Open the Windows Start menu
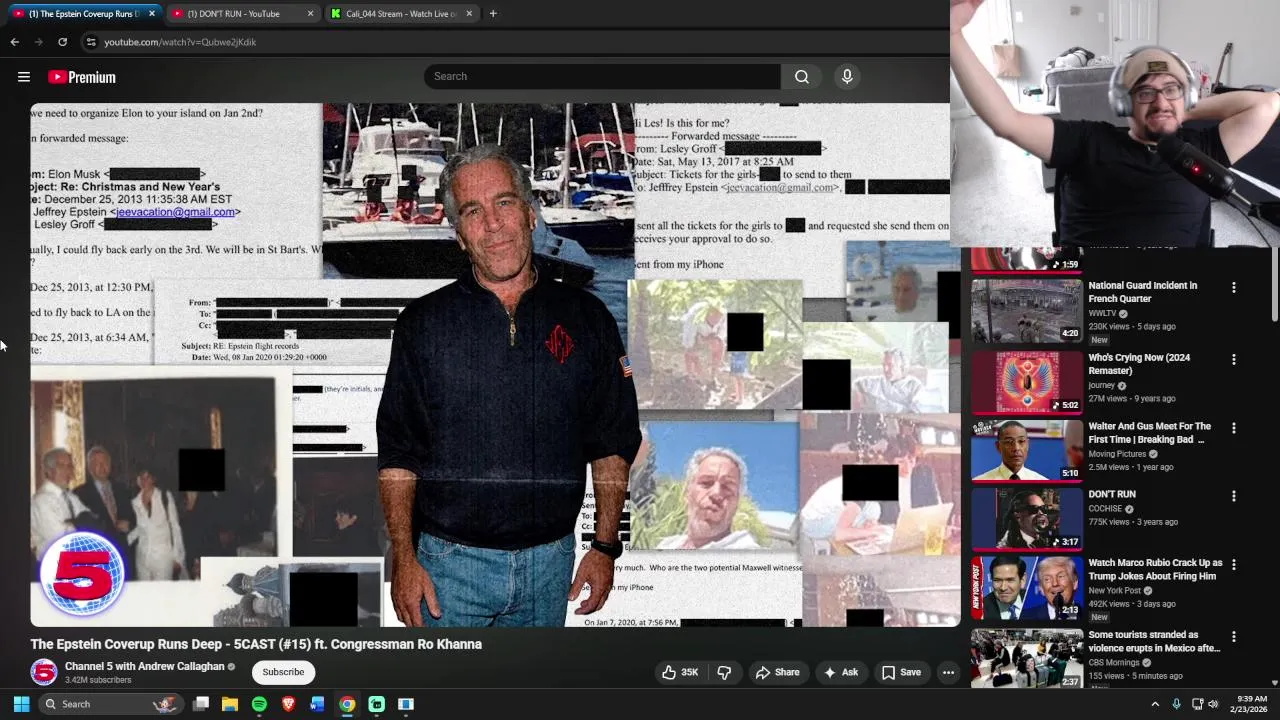 (x=21, y=704)
